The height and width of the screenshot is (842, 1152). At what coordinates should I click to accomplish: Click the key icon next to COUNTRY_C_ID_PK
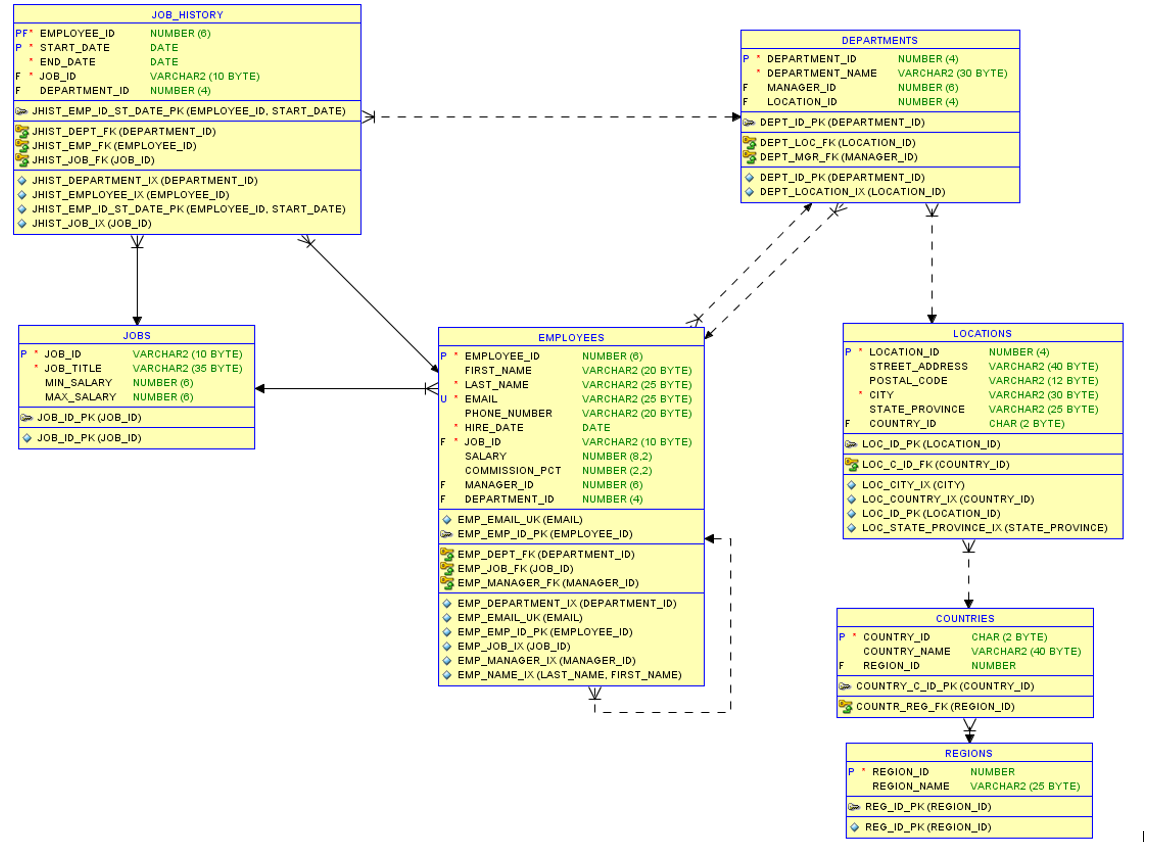(x=847, y=686)
